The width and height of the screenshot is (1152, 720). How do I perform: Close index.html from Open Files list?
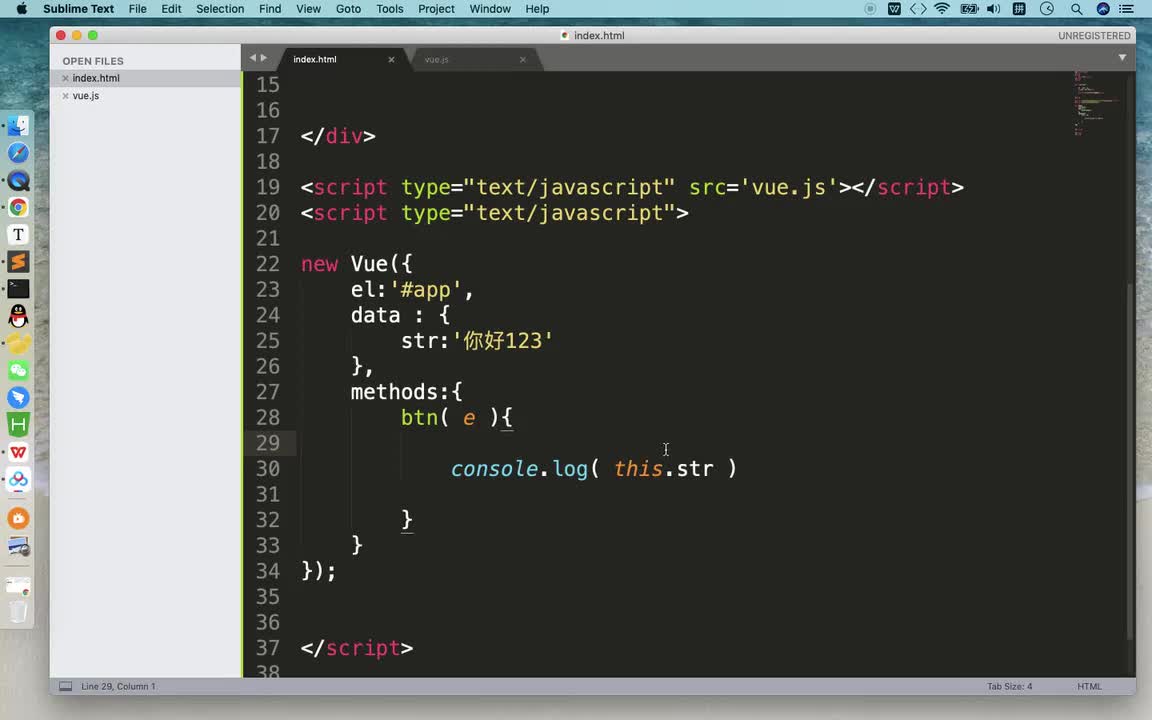coord(65,78)
